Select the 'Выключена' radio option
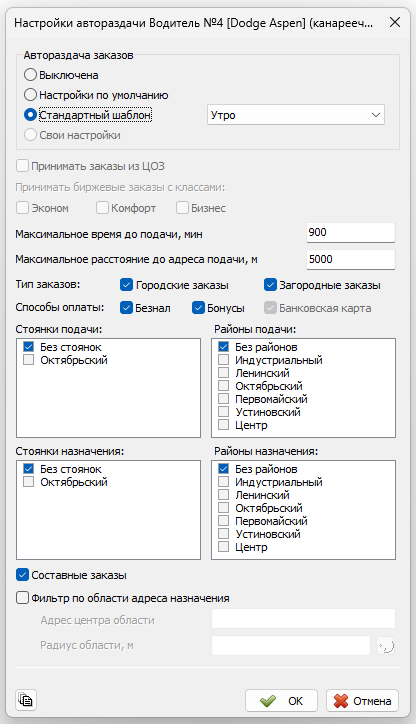 tap(30, 75)
